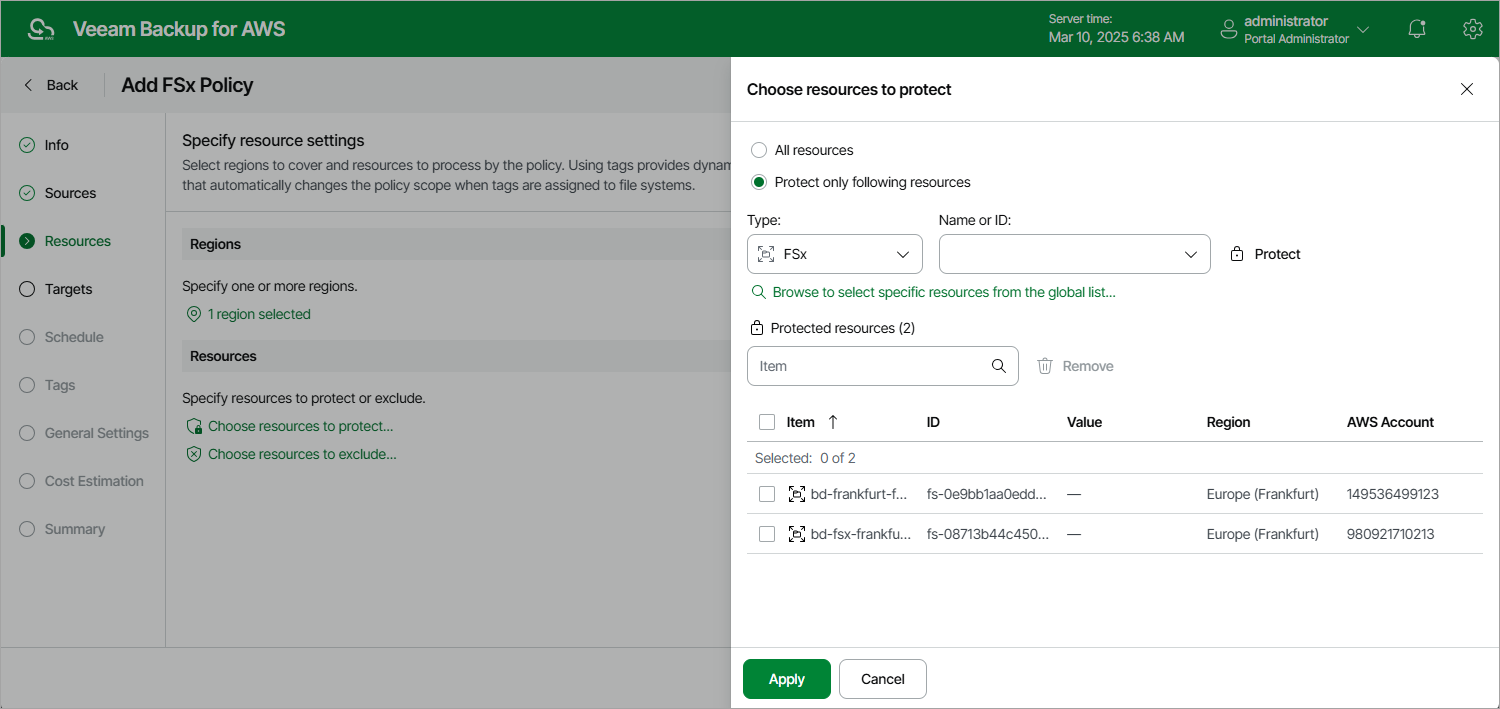The height and width of the screenshot is (709, 1500).
Task: Click the Apply button
Action: point(786,679)
